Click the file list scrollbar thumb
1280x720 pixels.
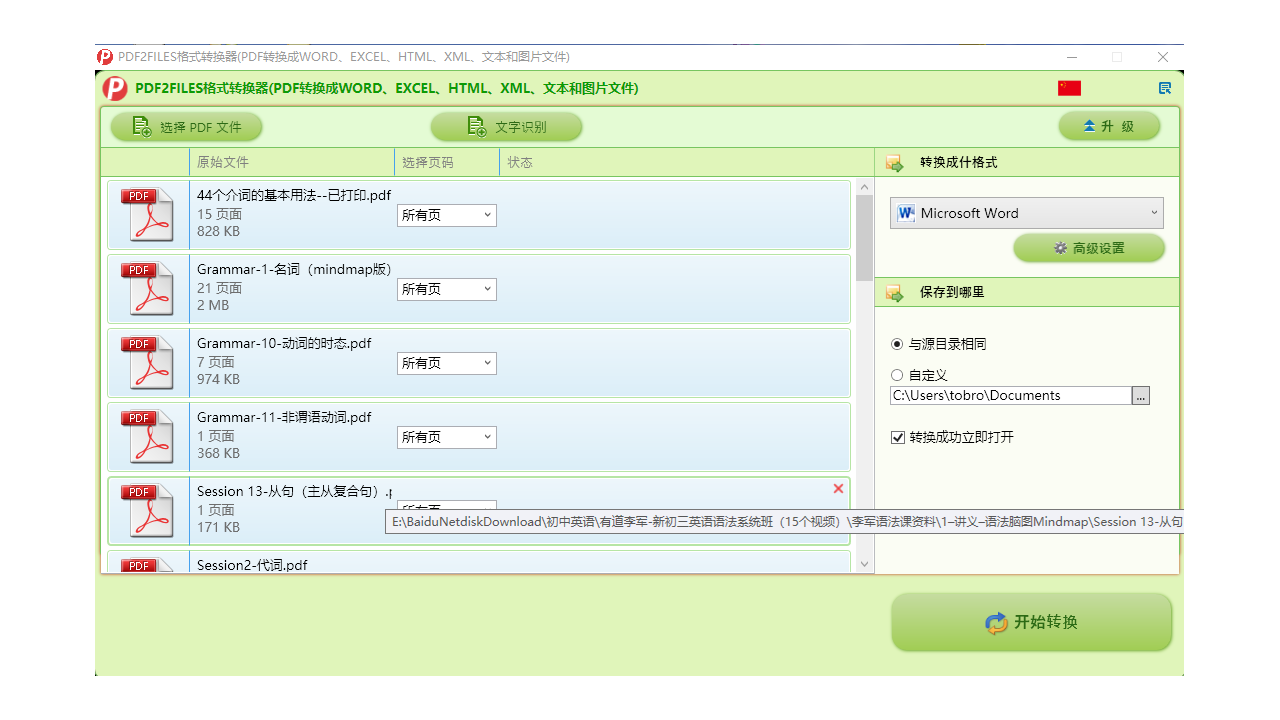[x=865, y=237]
